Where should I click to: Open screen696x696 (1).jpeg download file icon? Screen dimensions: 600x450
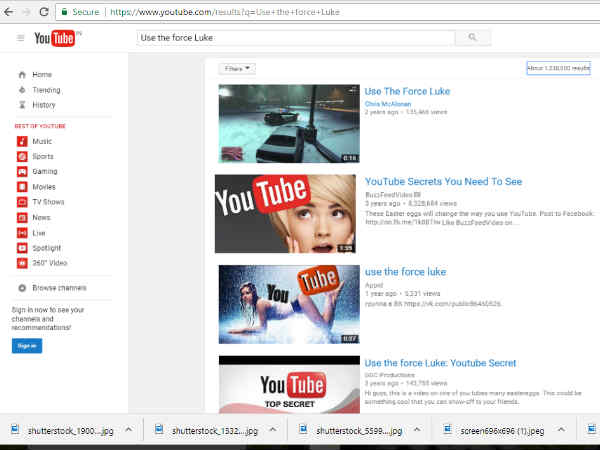click(447, 429)
